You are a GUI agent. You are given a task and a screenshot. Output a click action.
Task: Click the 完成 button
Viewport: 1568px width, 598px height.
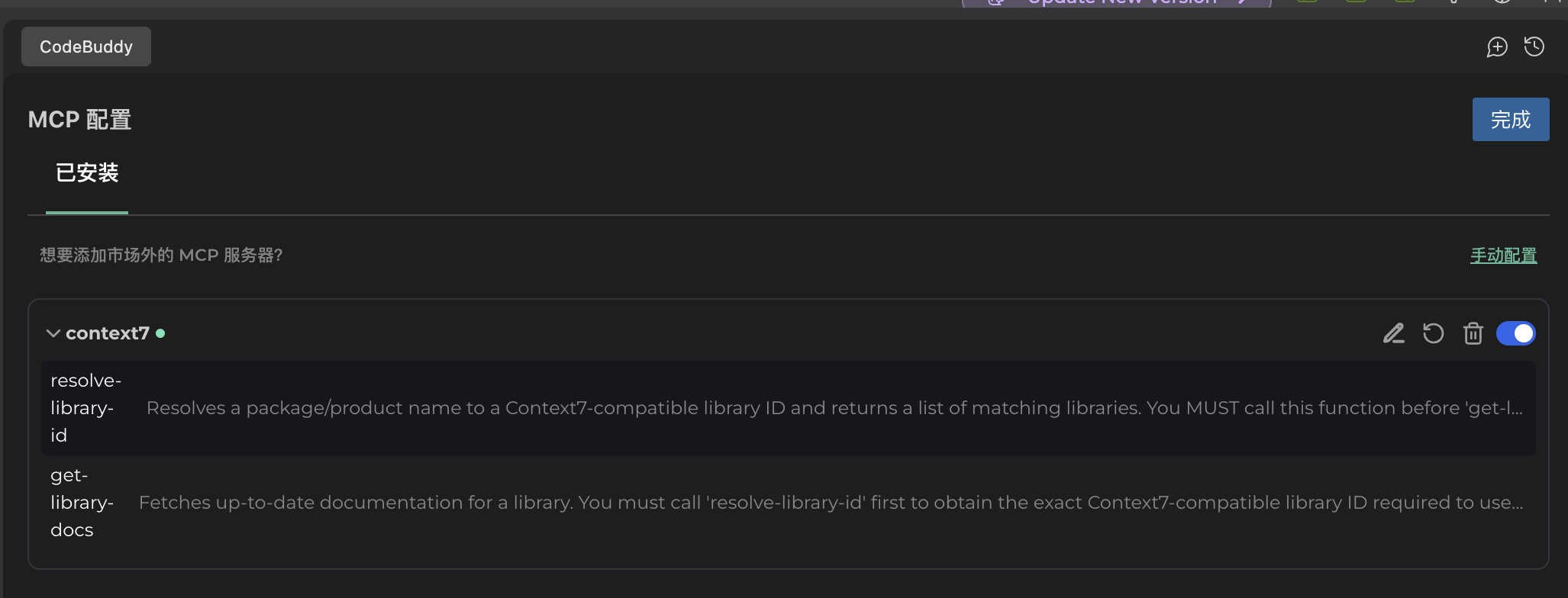(1510, 119)
